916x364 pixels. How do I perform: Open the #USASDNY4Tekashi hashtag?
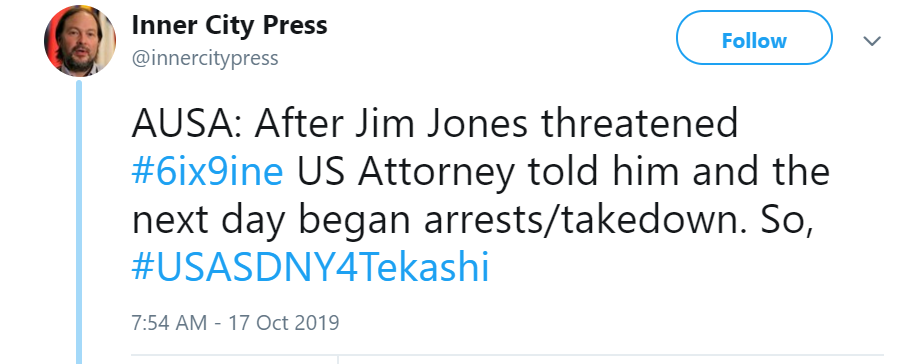click(x=310, y=268)
